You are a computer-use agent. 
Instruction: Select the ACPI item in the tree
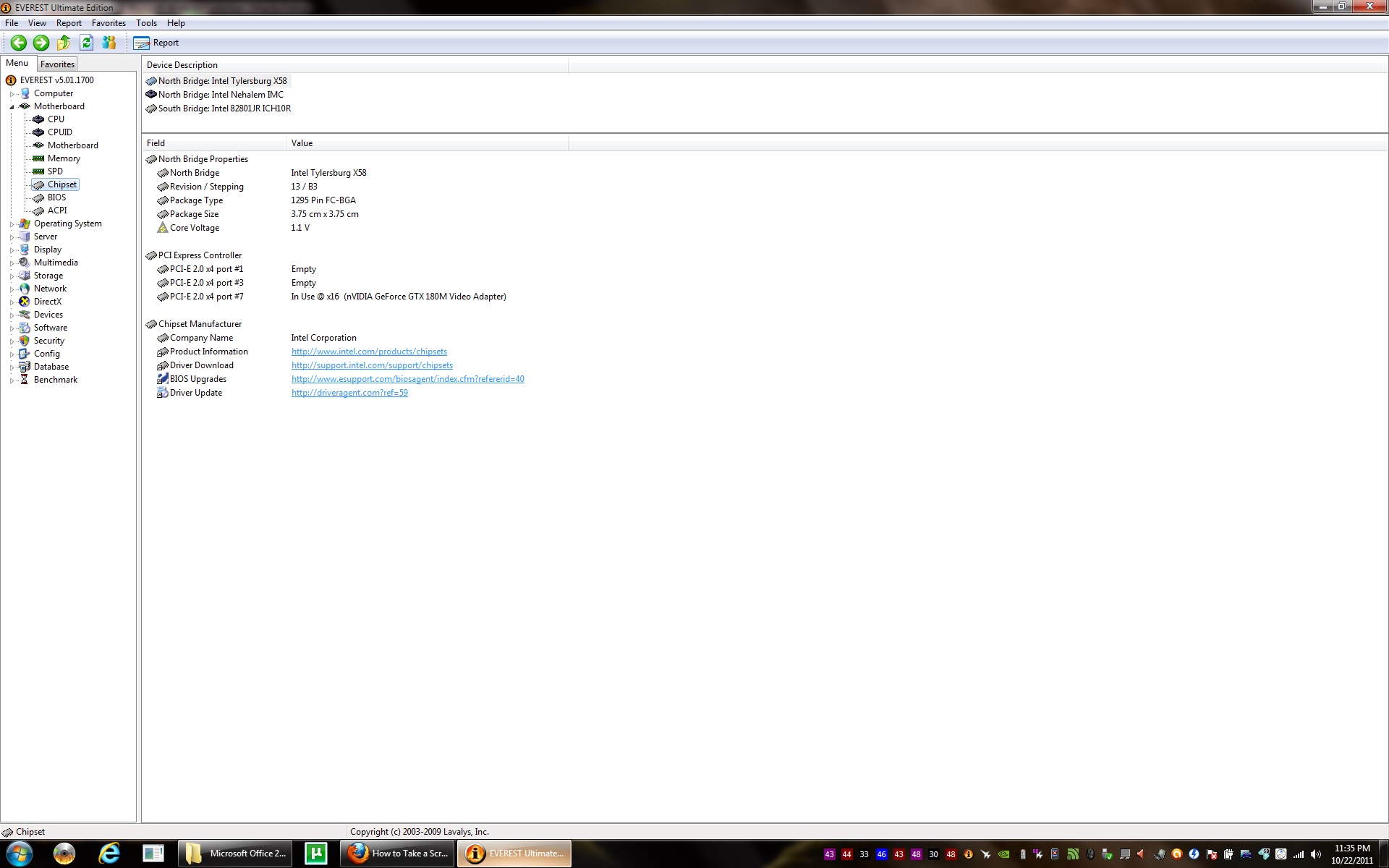click(57, 210)
